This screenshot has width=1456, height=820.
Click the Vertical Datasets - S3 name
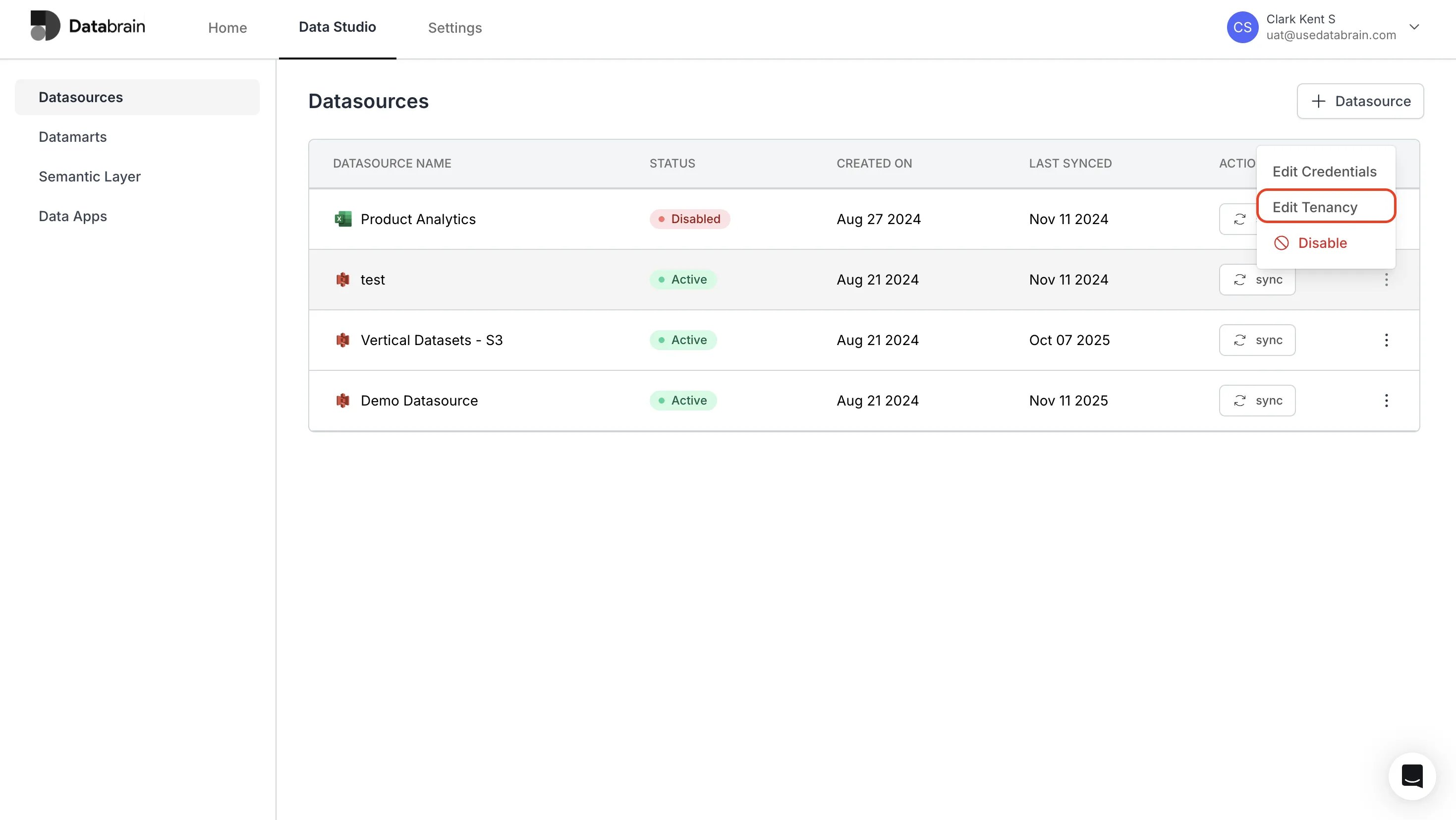(431, 340)
